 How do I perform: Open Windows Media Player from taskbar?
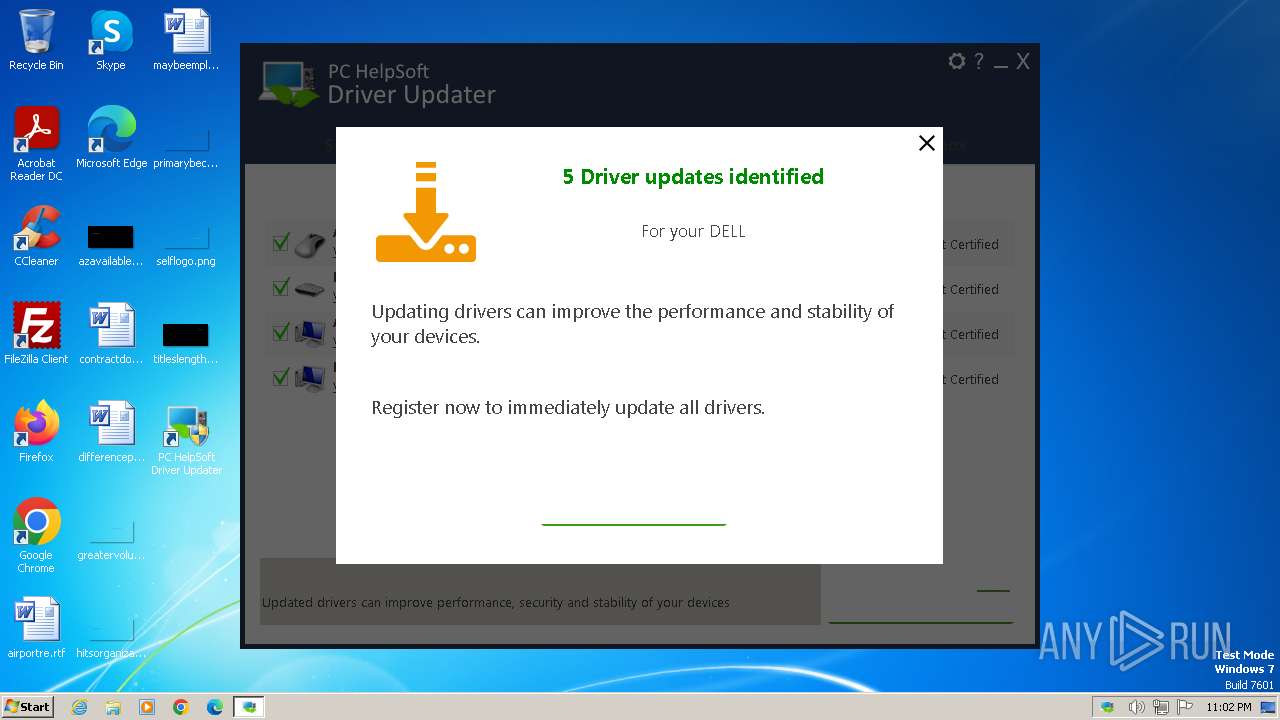point(147,707)
